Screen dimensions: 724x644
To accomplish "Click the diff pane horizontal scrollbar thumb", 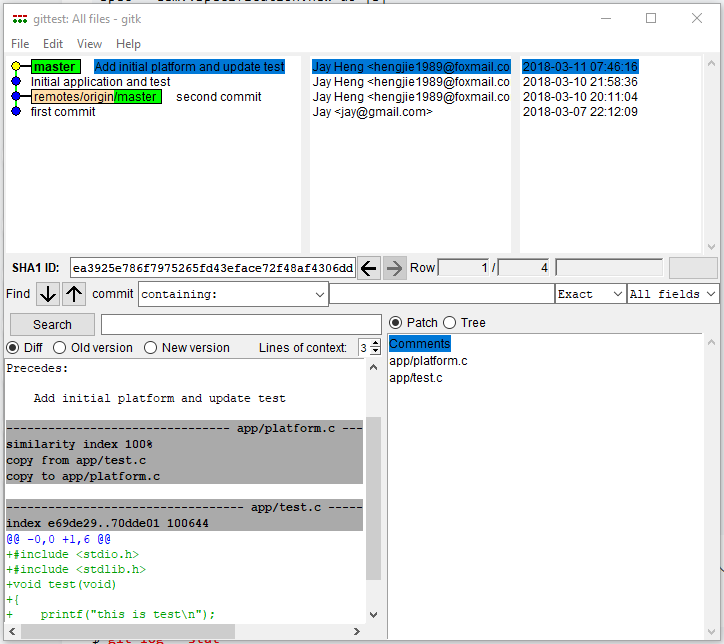I will (128, 631).
